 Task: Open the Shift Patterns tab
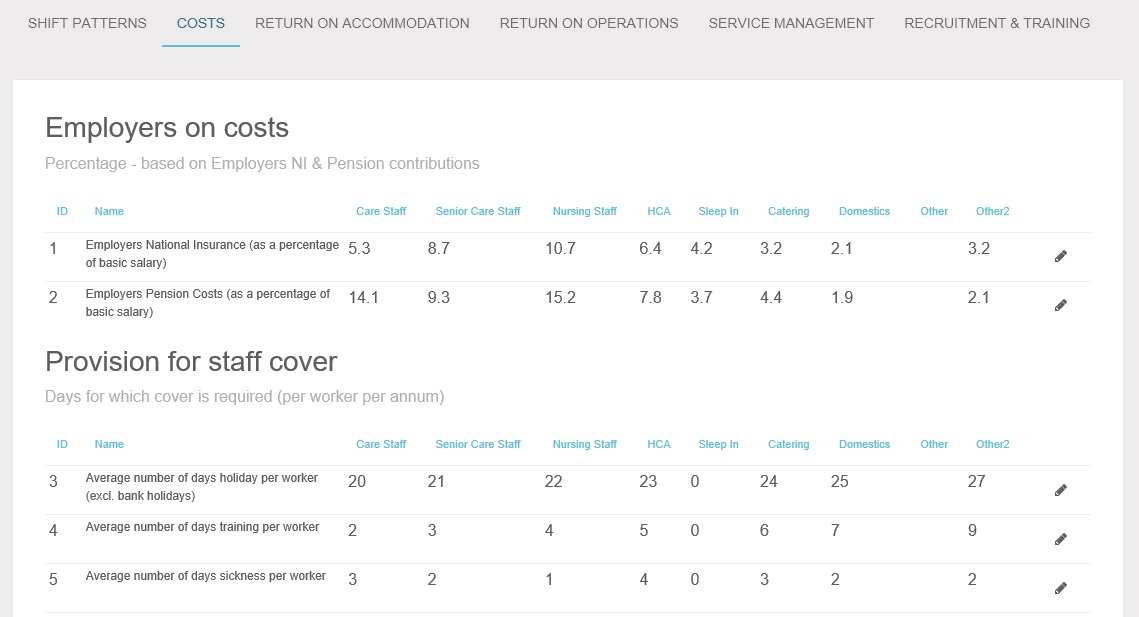point(87,23)
